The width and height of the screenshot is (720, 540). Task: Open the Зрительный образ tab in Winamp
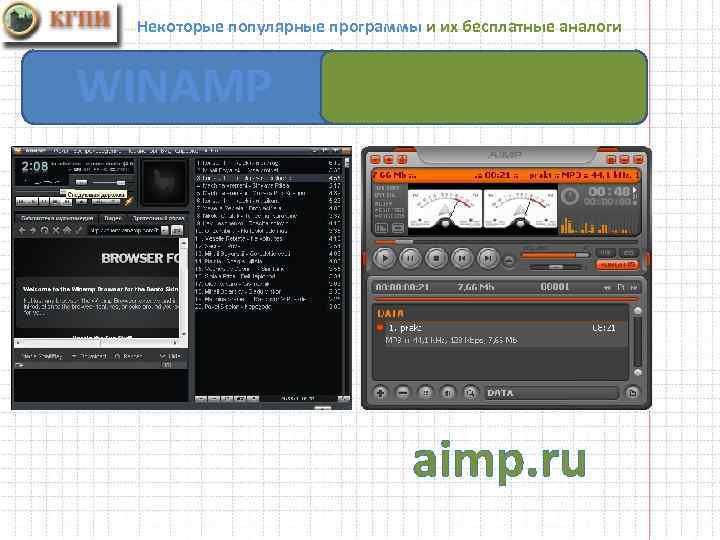158,218
